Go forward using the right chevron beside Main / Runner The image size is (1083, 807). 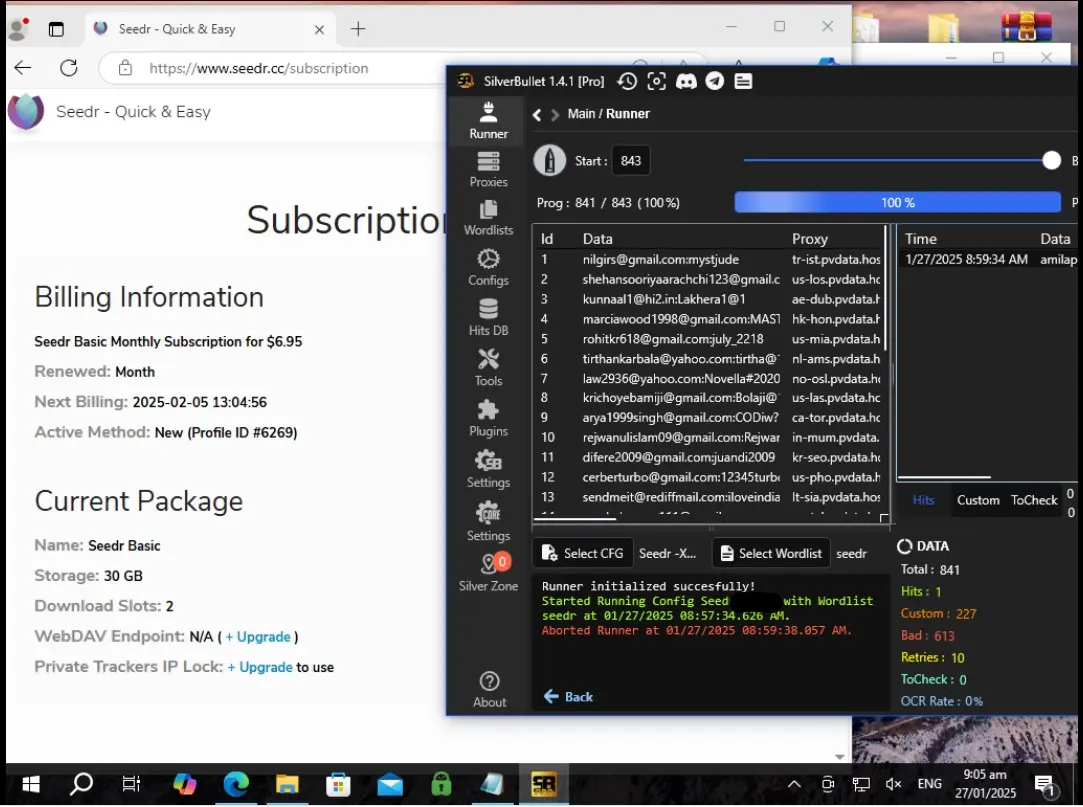[x=555, y=115]
